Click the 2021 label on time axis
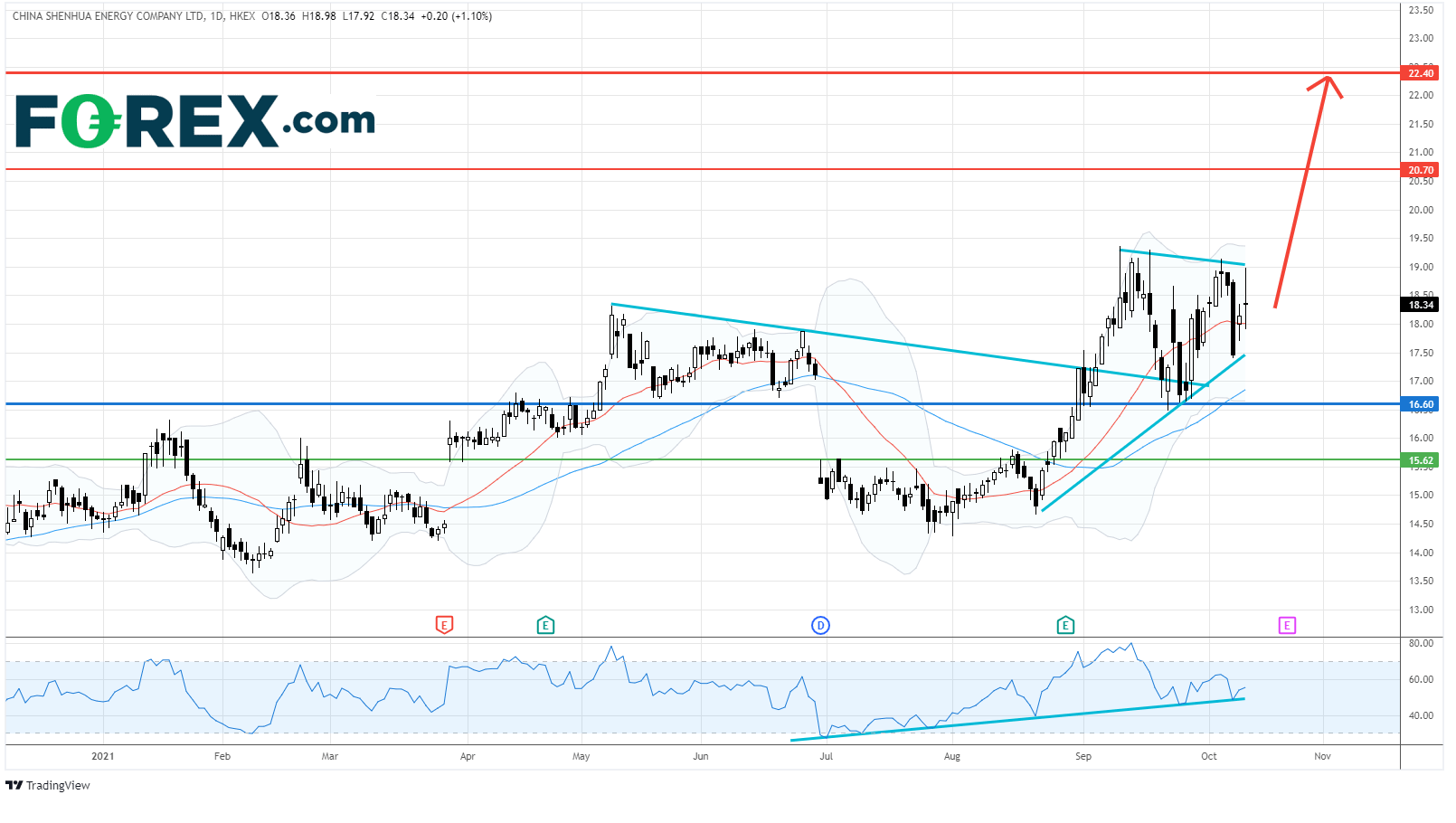Screen dimensions: 1456x823 pyautogui.click(x=103, y=756)
